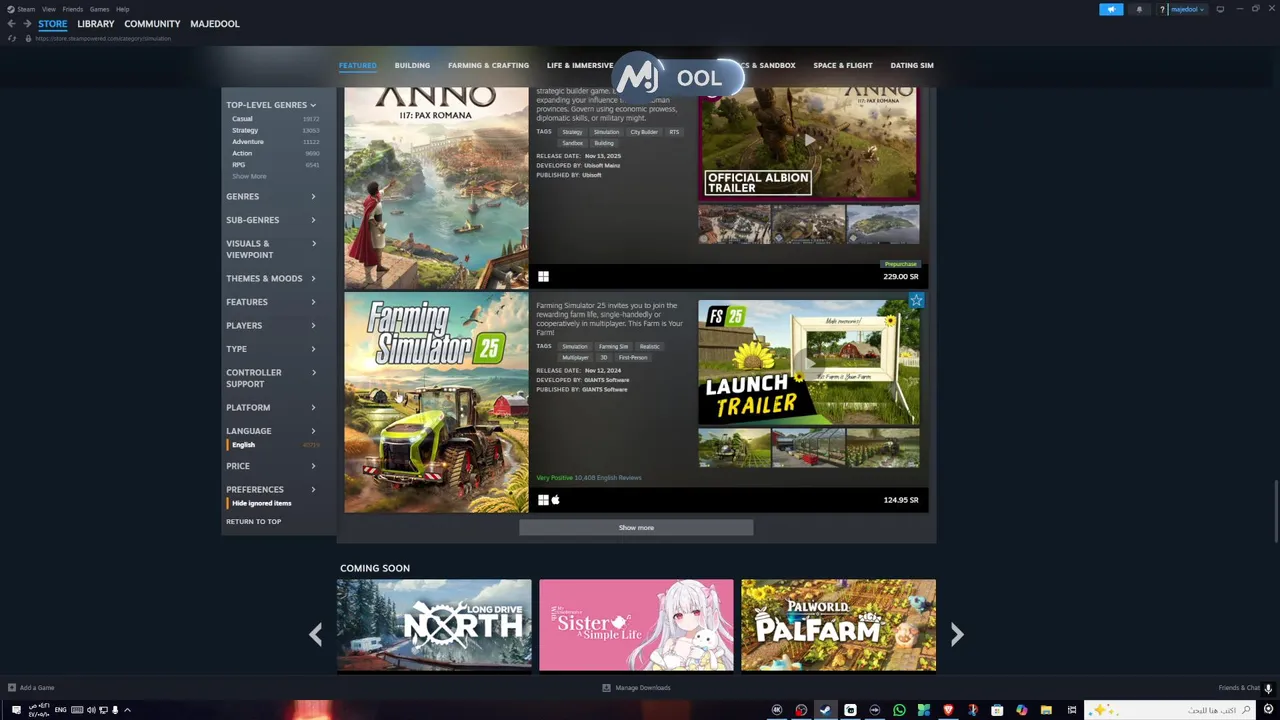The width and height of the screenshot is (1280, 720).
Task: Open the Farming Simulator 25 cover art
Action: click(x=436, y=402)
